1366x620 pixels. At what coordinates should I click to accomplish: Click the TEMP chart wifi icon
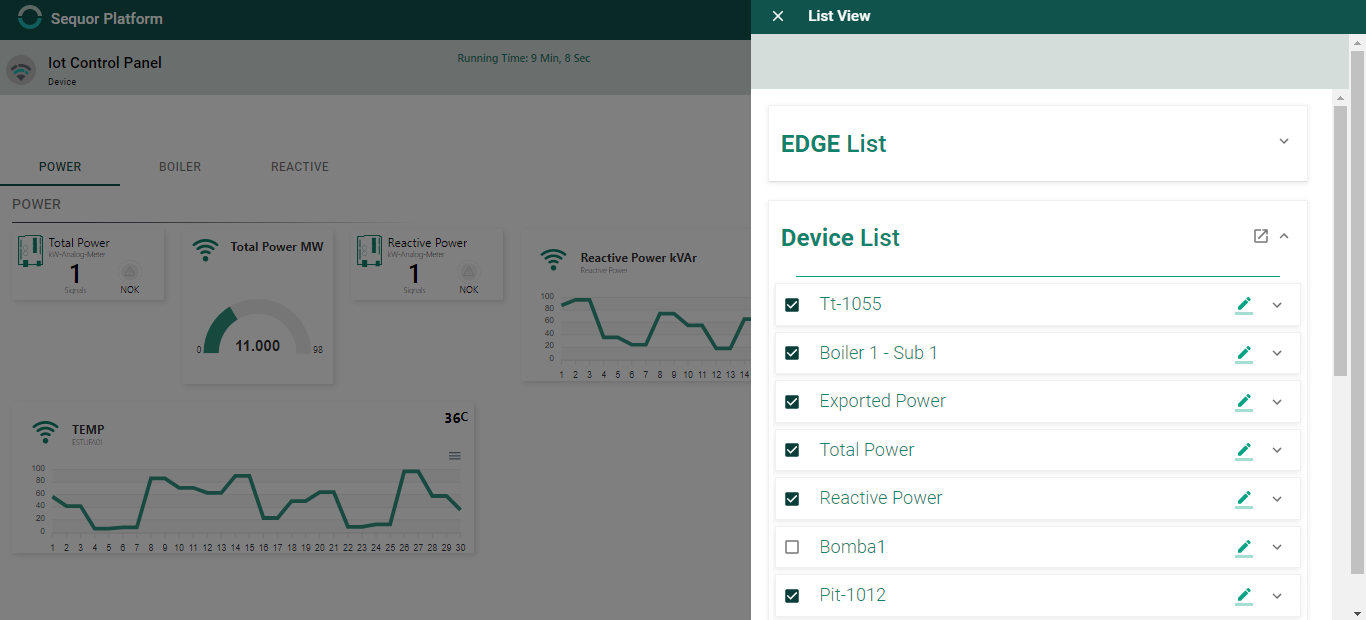(x=45, y=432)
